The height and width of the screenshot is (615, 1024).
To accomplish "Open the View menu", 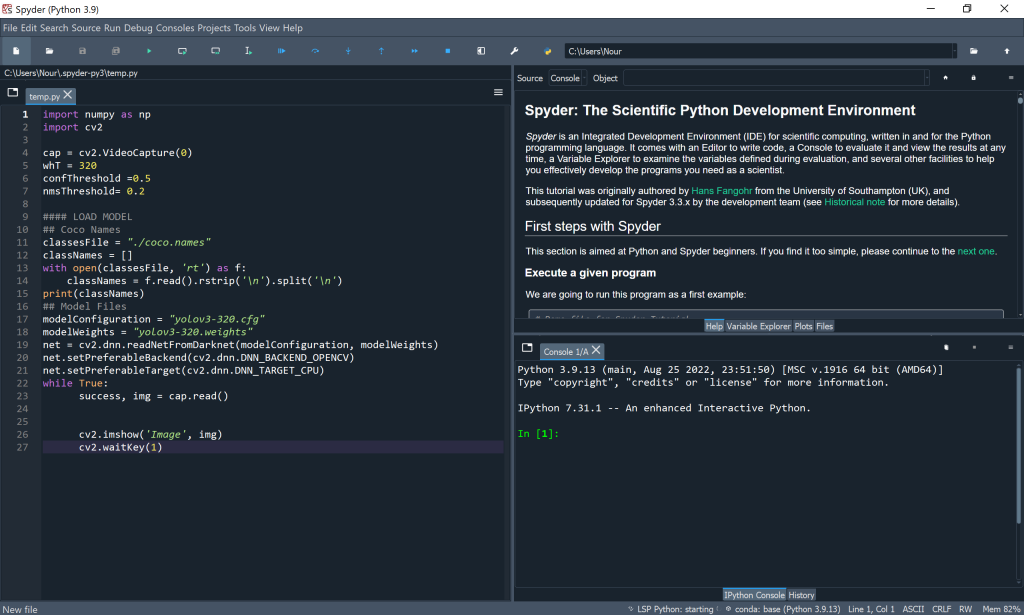I will [x=269, y=28].
